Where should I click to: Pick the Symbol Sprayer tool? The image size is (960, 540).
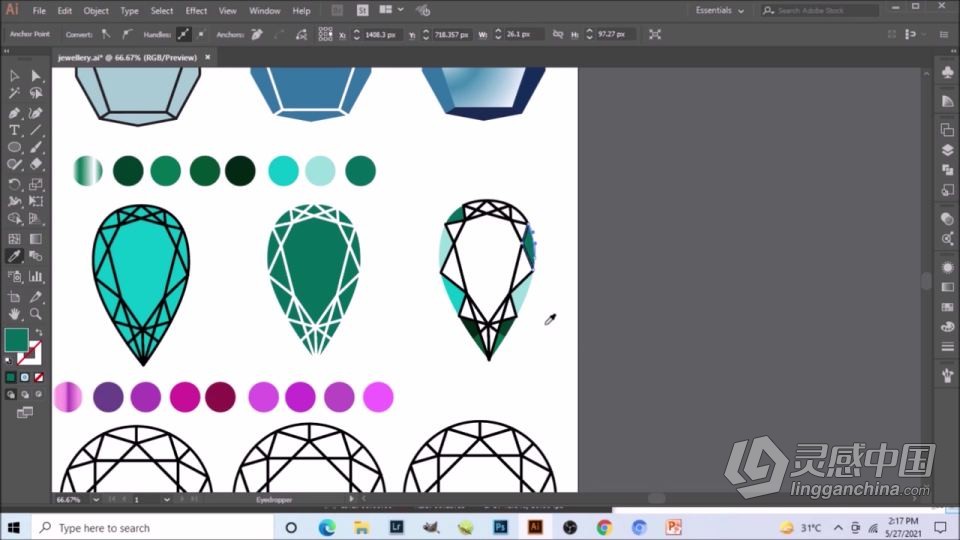click(x=14, y=277)
